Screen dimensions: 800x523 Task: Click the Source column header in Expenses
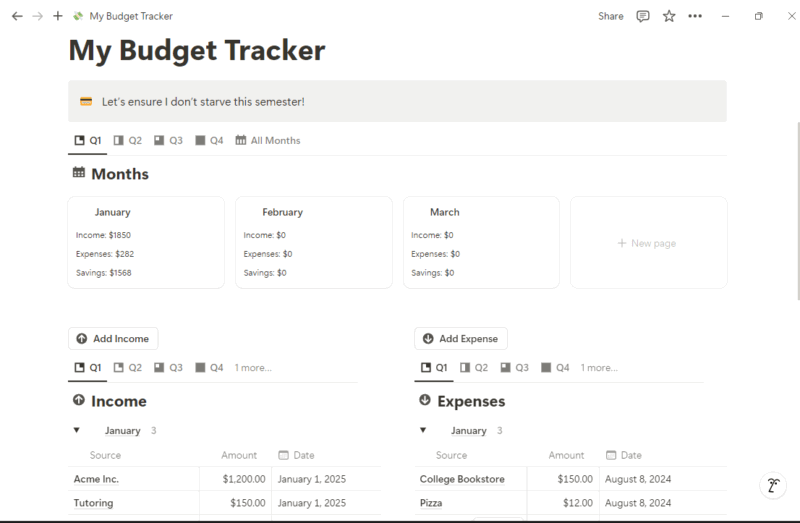452,455
